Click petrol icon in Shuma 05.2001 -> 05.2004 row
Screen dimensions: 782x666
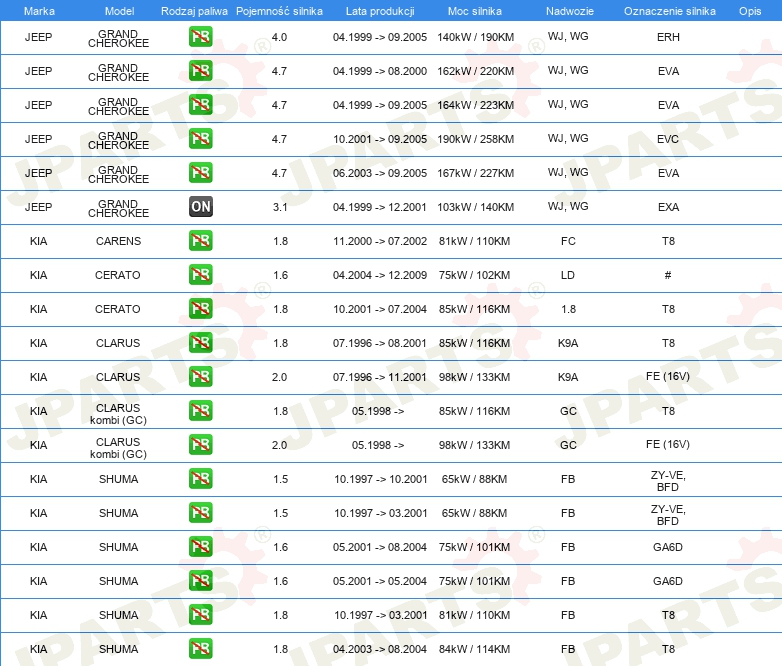tap(200, 581)
